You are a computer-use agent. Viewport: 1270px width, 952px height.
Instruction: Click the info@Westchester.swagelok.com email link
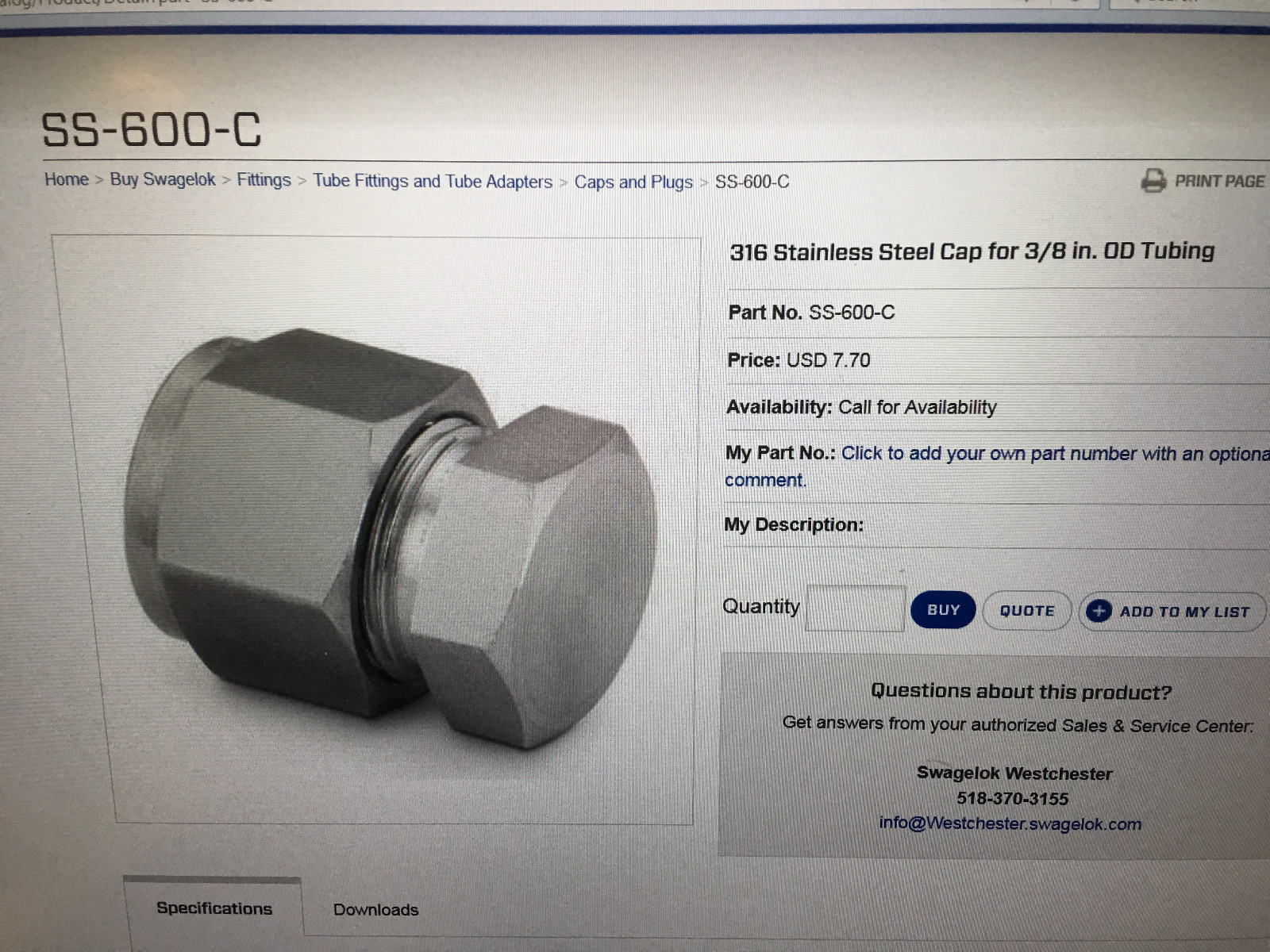coord(1010,823)
